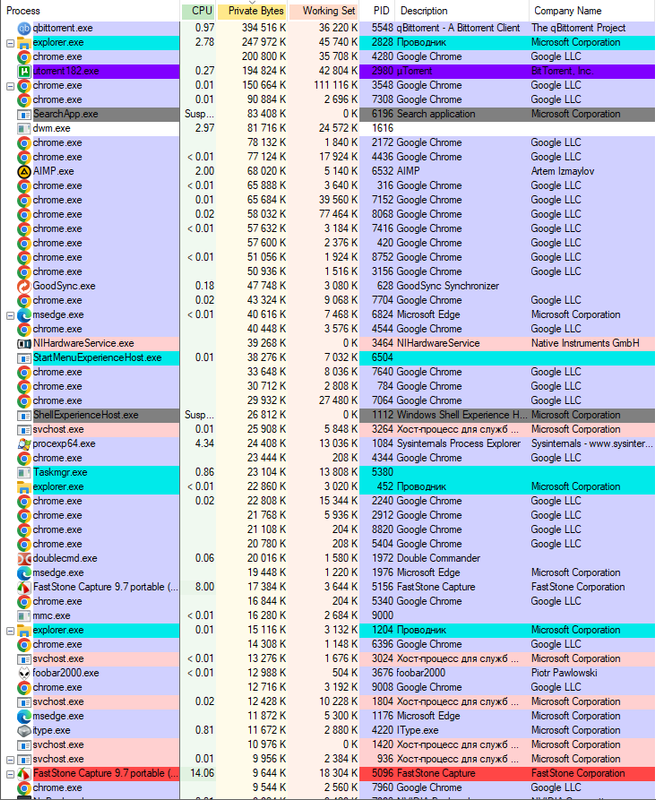Click the procexp64.exe magnifier icon

(24, 444)
